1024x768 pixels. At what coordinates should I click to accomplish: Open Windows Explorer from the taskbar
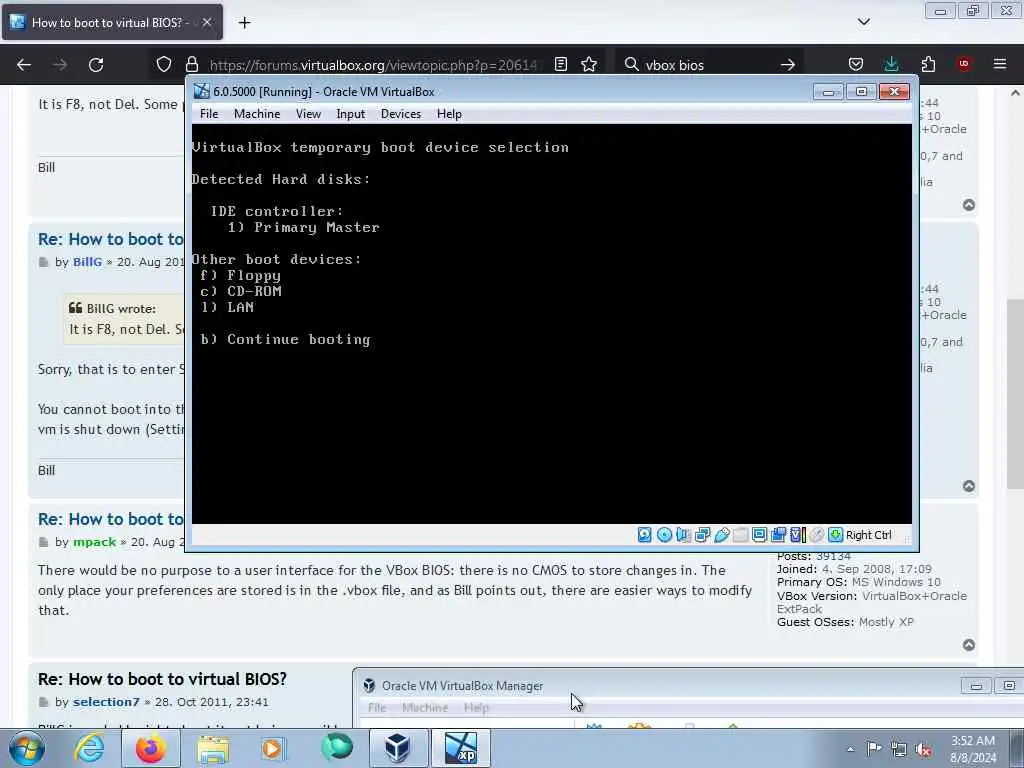[x=213, y=748]
